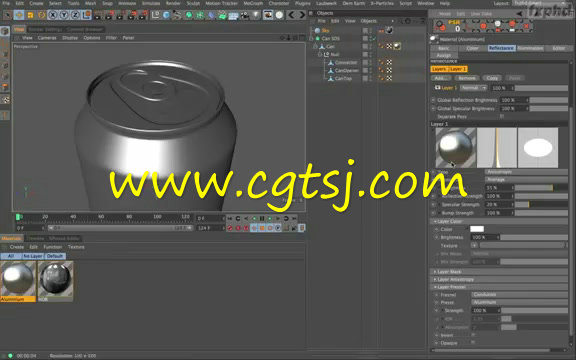The width and height of the screenshot is (576, 360).
Task: Select the CanOpener object
Action: point(346,70)
